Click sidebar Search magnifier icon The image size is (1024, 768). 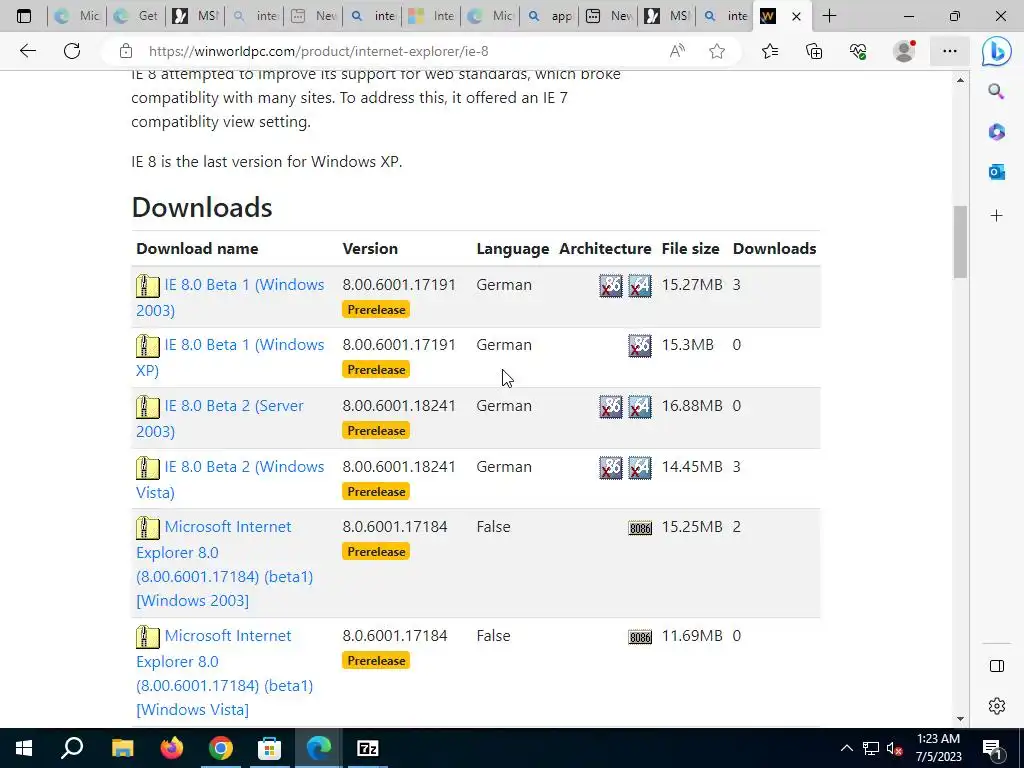tap(996, 91)
